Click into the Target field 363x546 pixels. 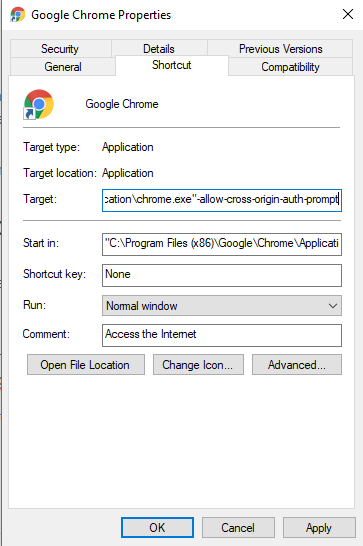tap(222, 200)
